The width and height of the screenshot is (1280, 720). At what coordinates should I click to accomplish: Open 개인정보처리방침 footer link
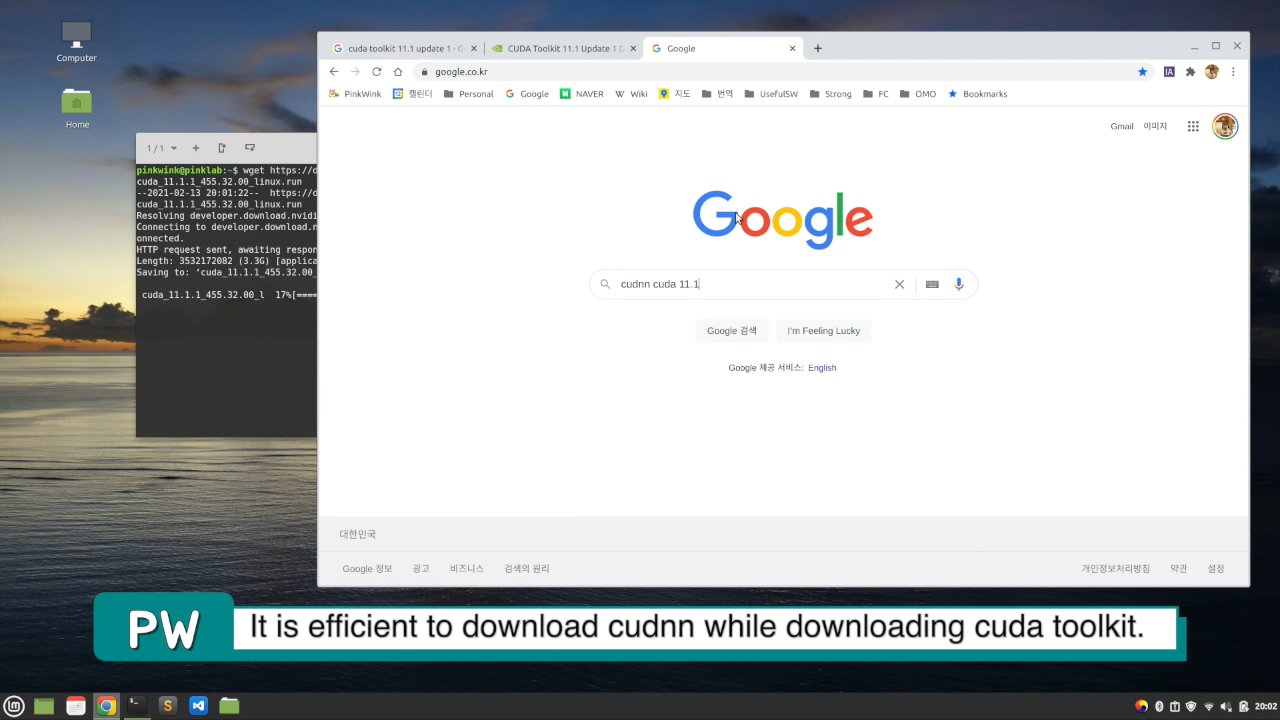point(1116,569)
